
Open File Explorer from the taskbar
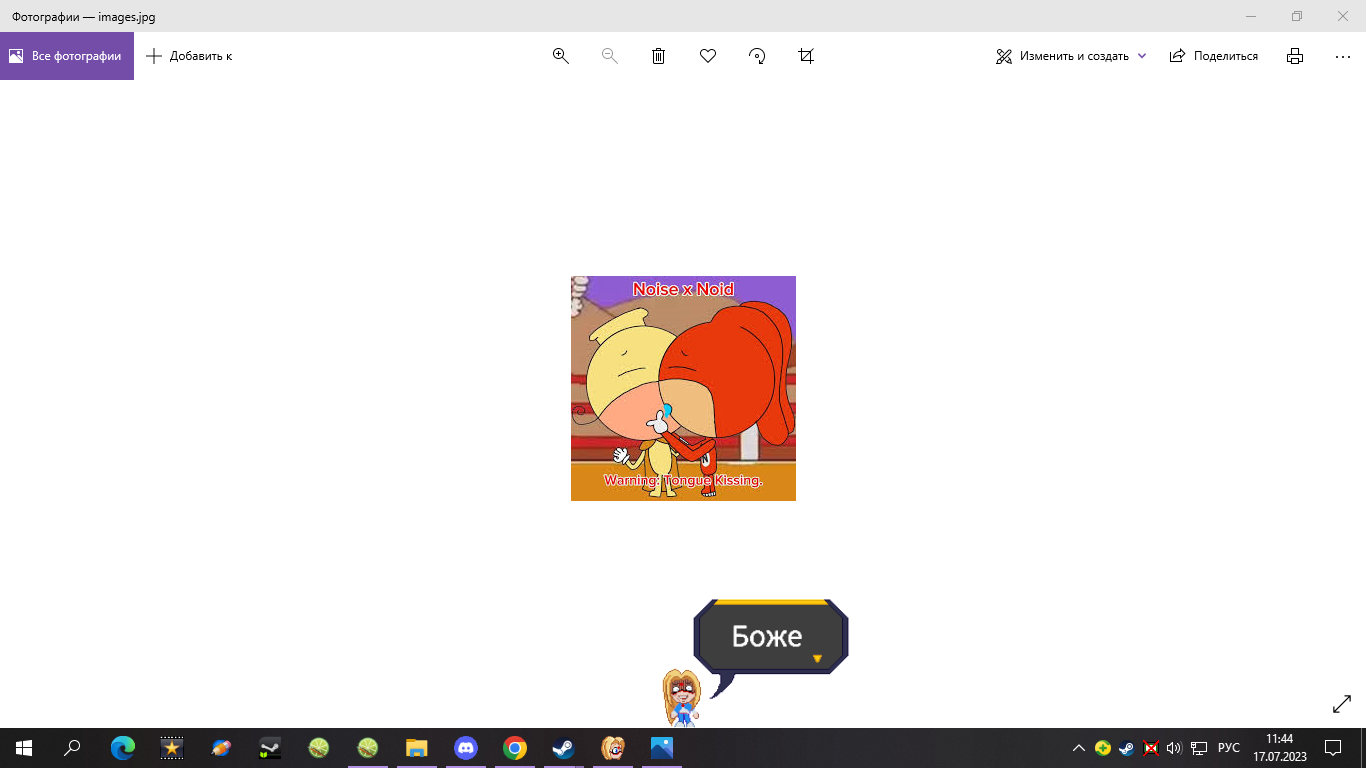[x=417, y=748]
